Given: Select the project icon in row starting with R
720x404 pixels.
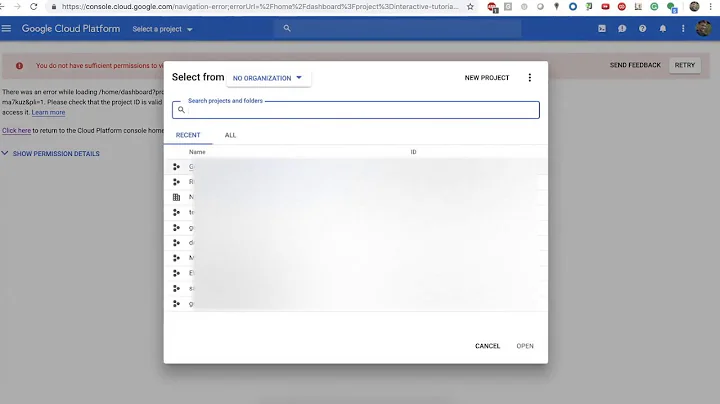Looking at the screenshot, I should (x=176, y=182).
